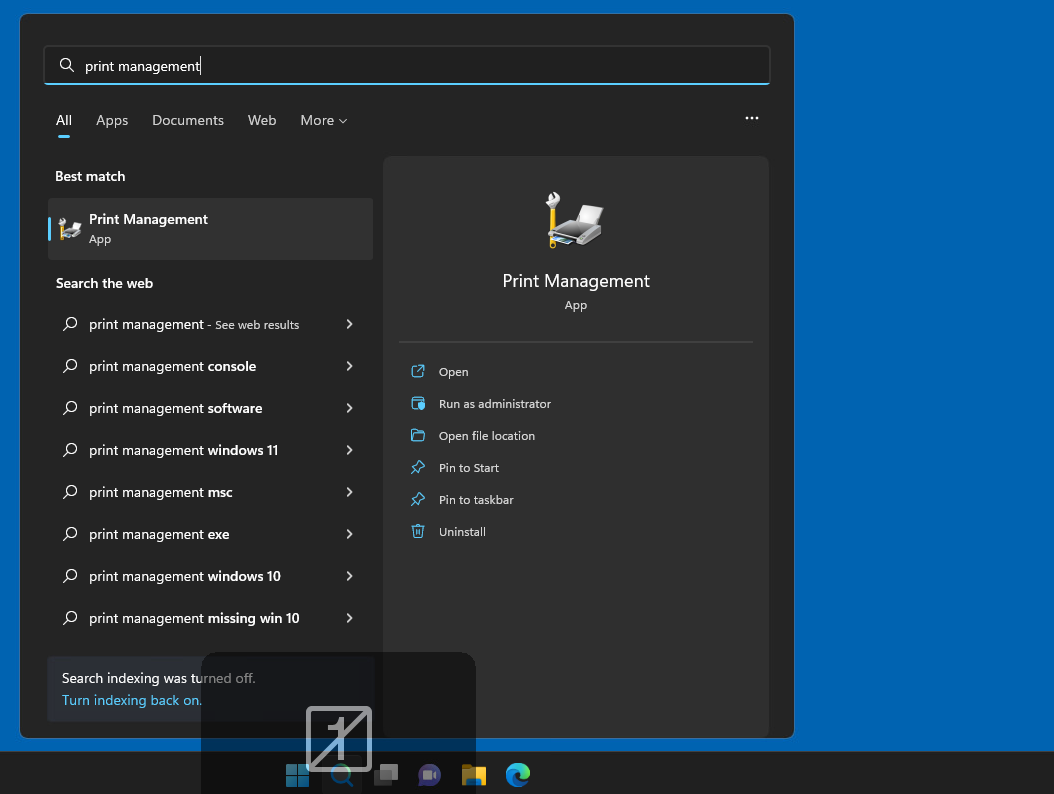Expand arrow for 'print management software'

click(x=350, y=408)
